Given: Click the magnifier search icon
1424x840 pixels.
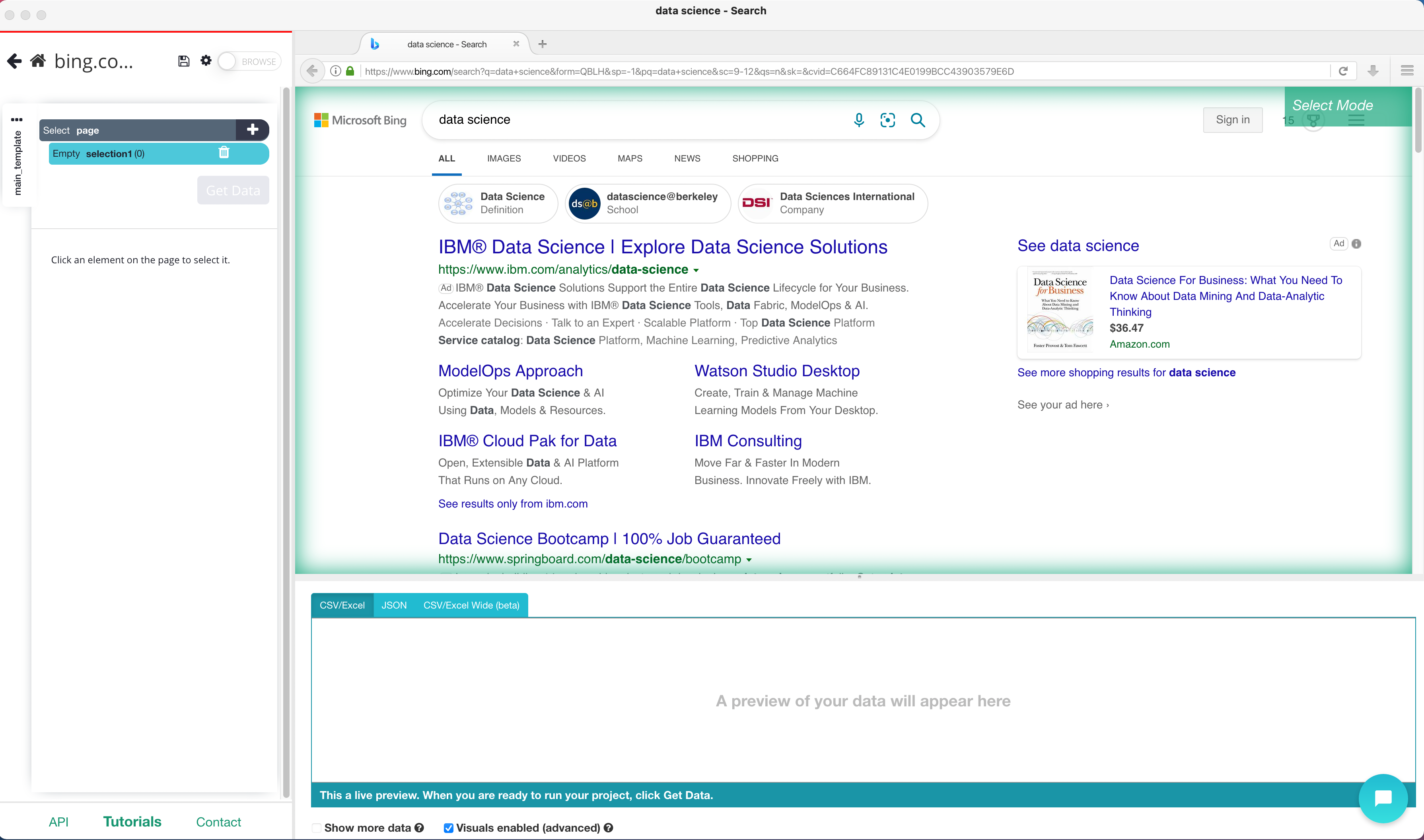Looking at the screenshot, I should pos(918,120).
